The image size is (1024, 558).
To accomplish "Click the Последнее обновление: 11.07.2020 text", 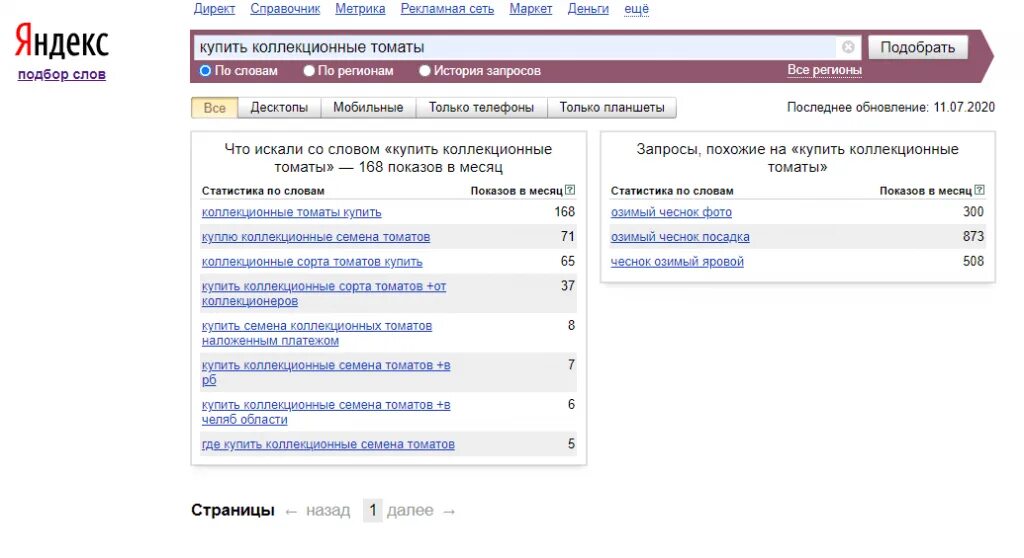I will (891, 107).
